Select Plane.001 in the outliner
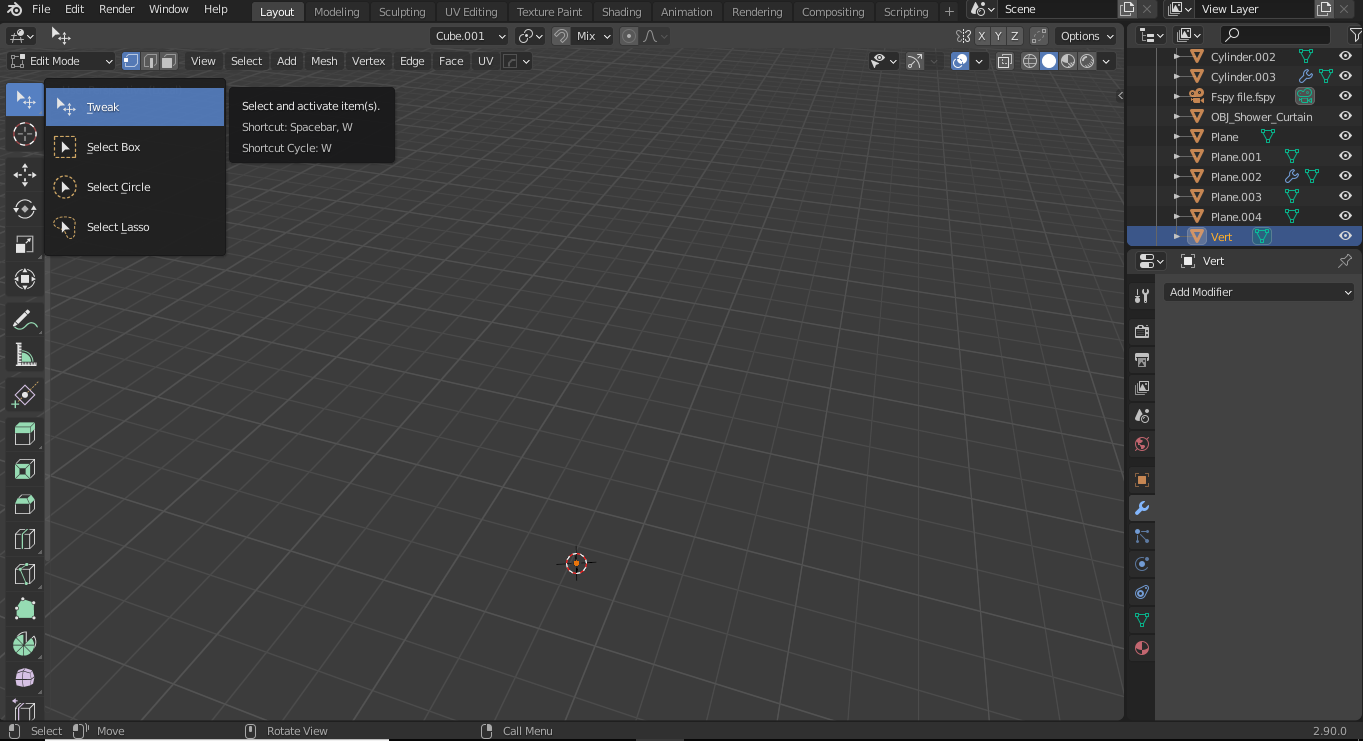The height and width of the screenshot is (741, 1363). pyautogui.click(x=1236, y=157)
